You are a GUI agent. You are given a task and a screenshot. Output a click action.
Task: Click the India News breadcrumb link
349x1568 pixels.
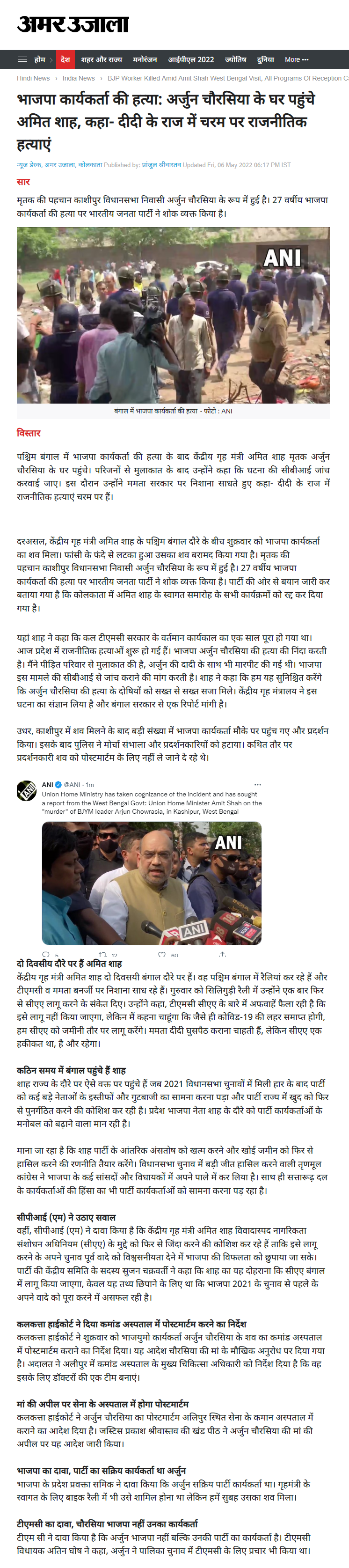click(x=79, y=78)
